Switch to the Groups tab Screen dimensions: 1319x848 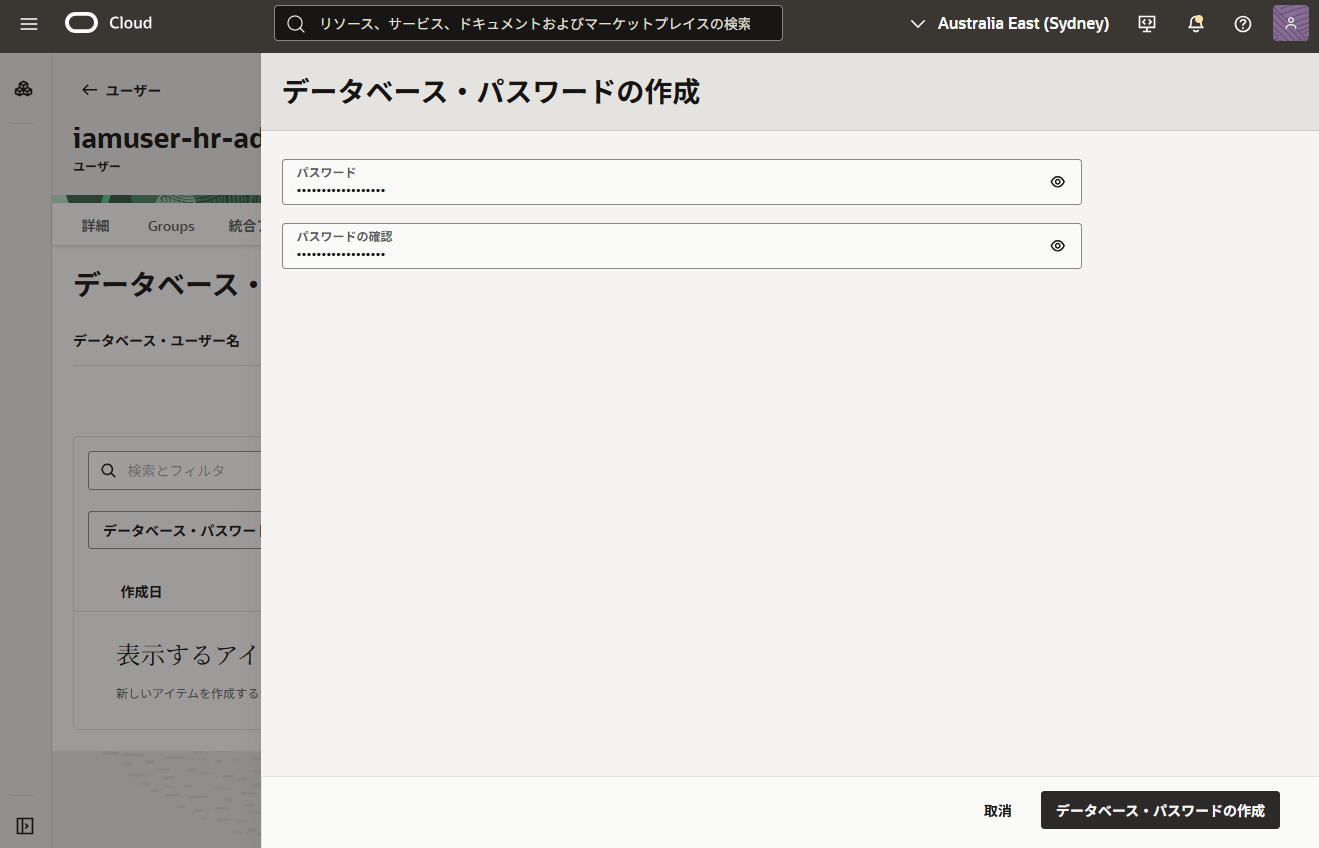[x=170, y=226]
